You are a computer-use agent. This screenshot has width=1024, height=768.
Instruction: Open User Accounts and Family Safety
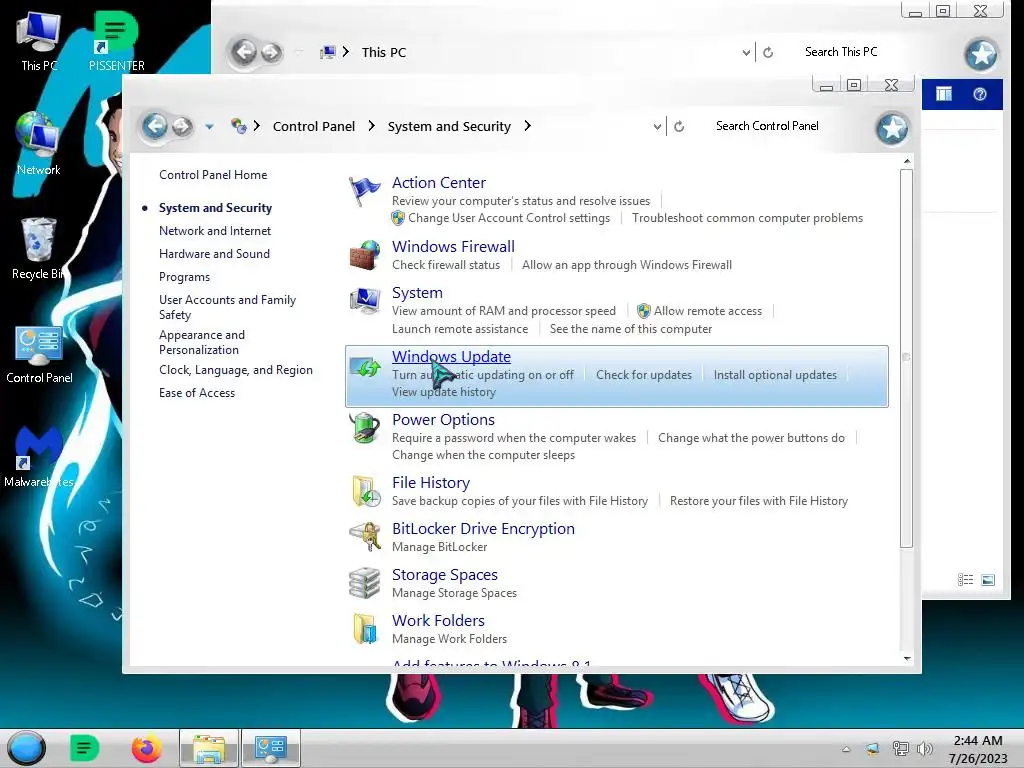coord(227,307)
